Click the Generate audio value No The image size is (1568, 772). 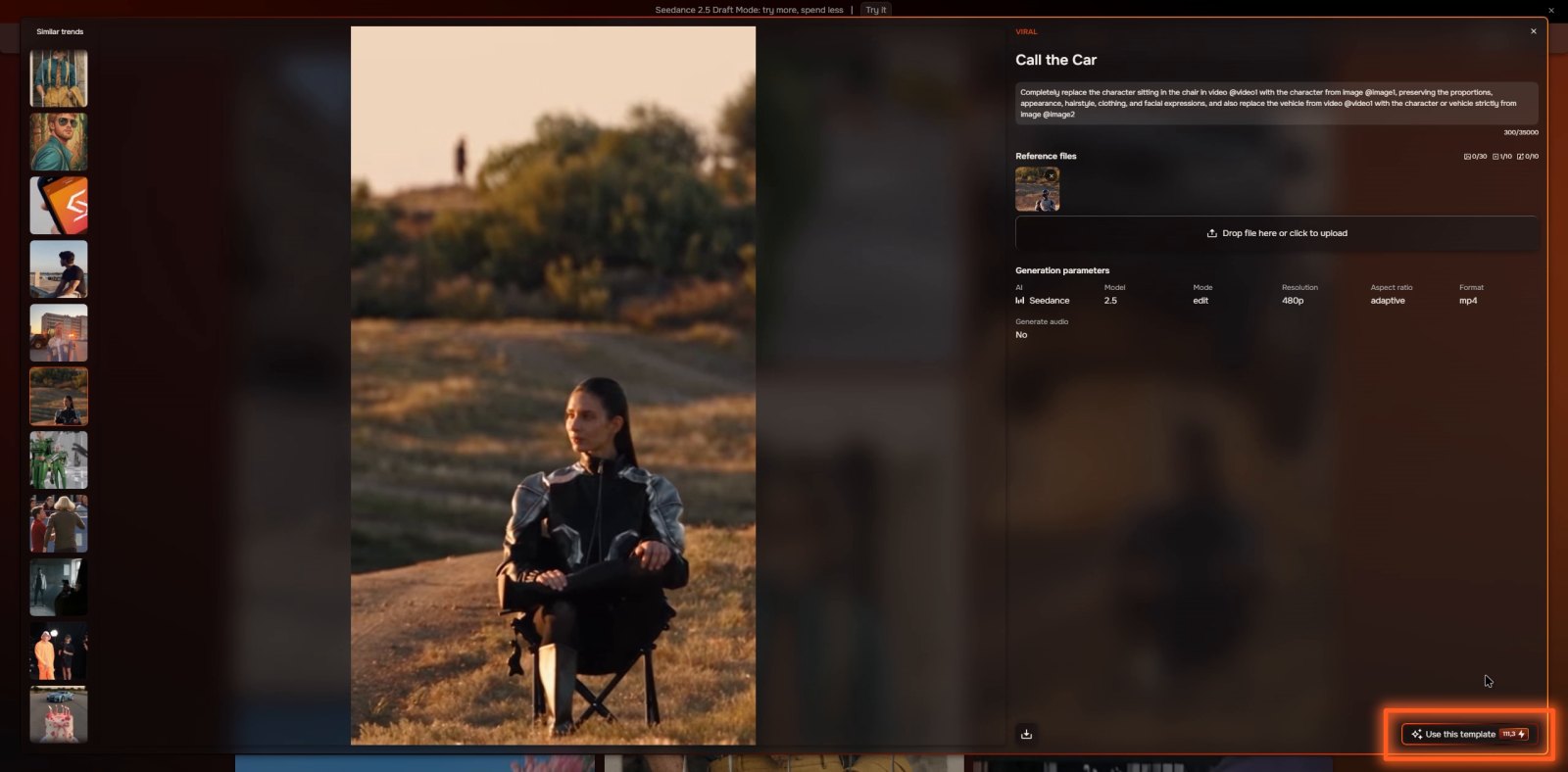pyautogui.click(x=1021, y=335)
